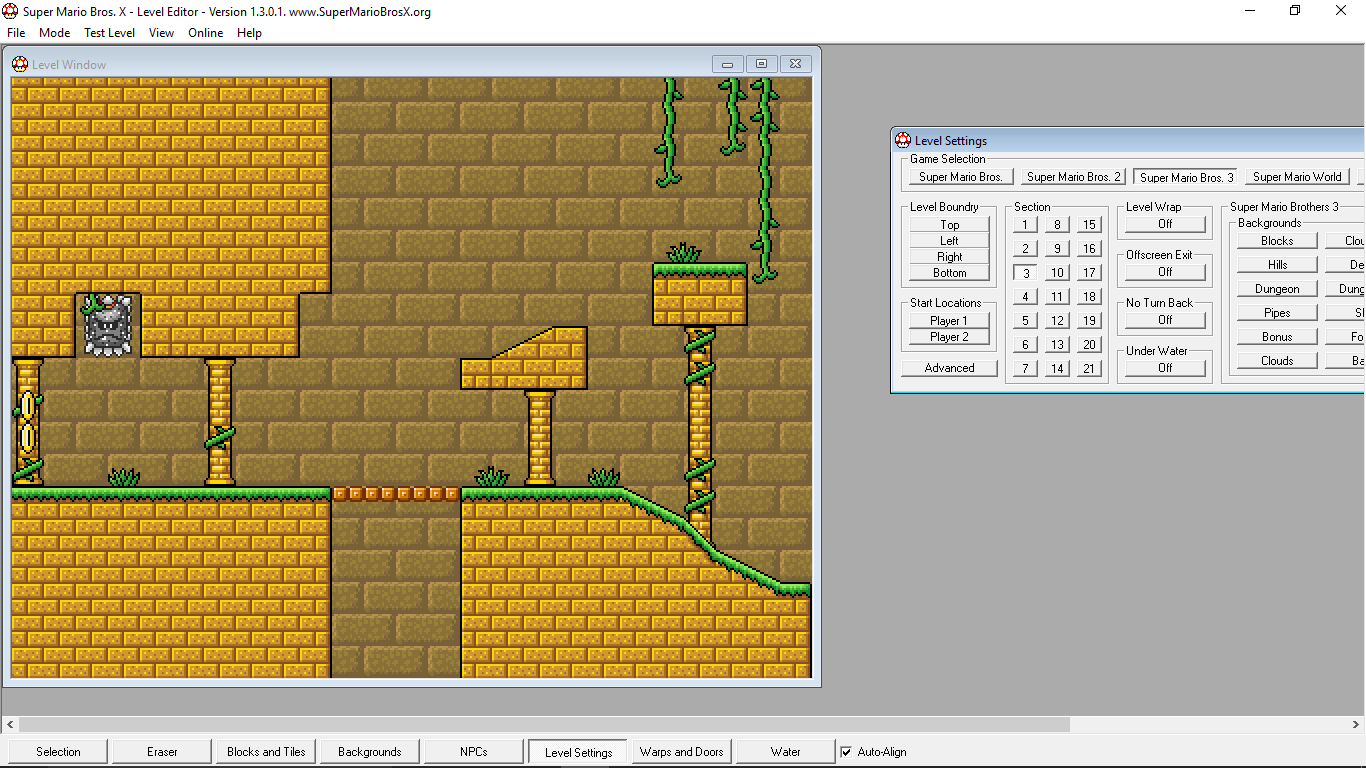Switch to section 3
The image size is (1366, 768).
(1025, 273)
